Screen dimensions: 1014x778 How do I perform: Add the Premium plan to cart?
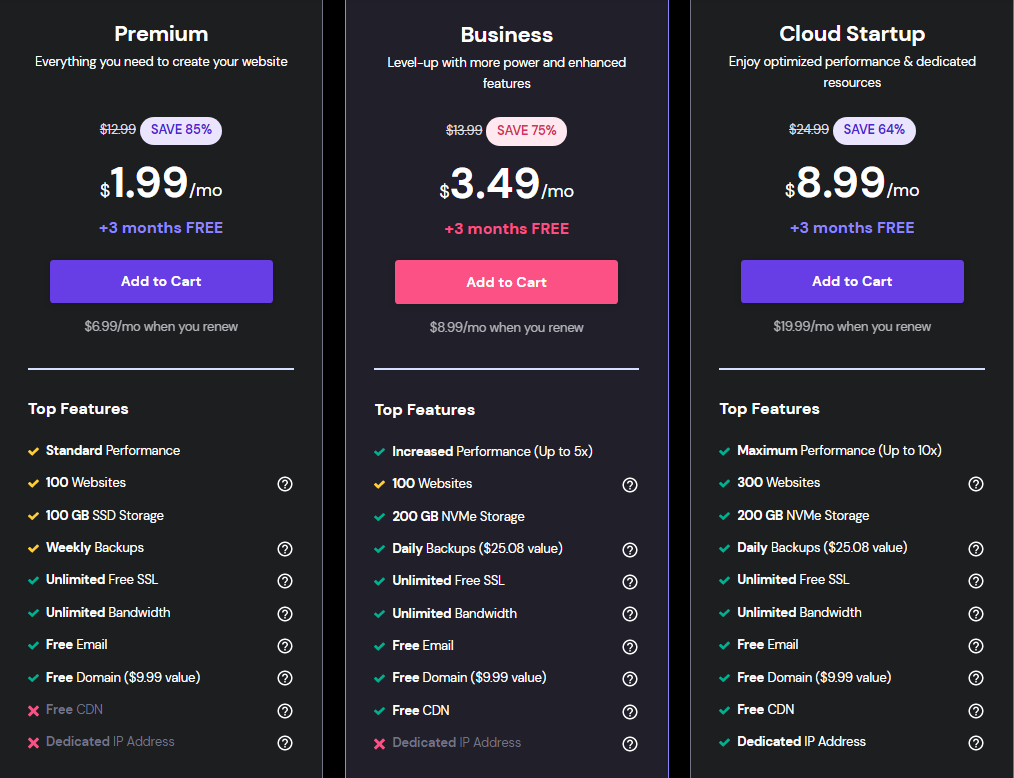[x=161, y=282]
